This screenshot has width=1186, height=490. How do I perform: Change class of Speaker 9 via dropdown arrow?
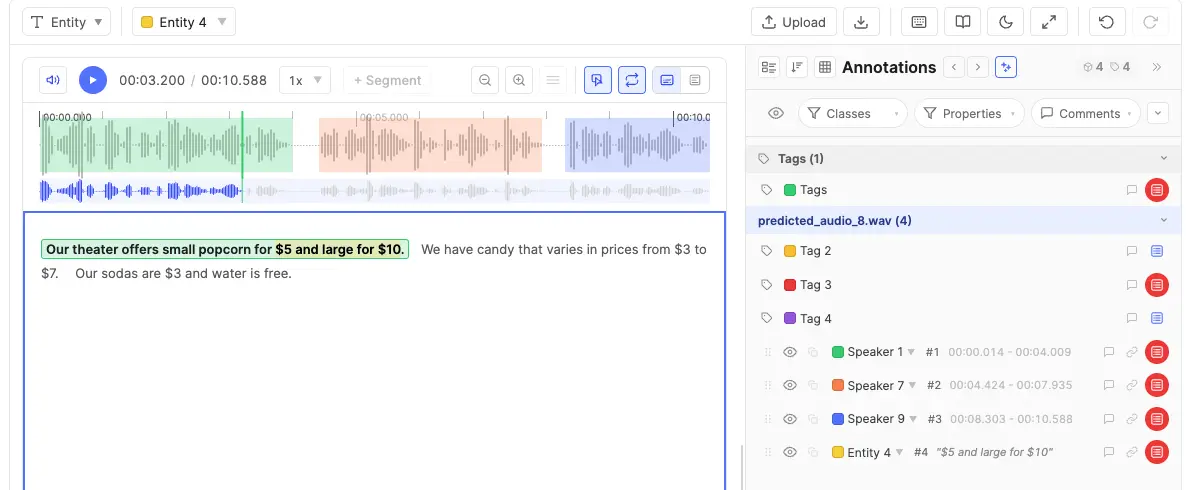tap(913, 419)
